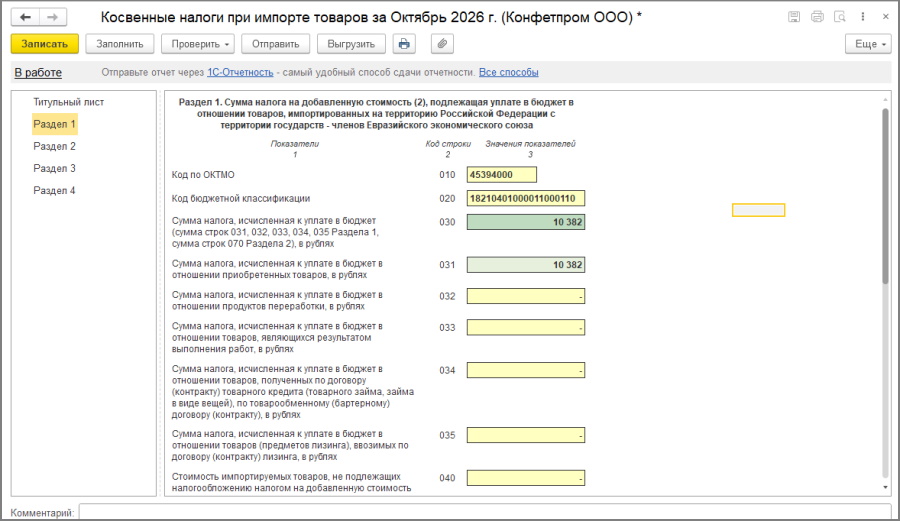Click the Код по ОКТМО label

click(x=203, y=174)
